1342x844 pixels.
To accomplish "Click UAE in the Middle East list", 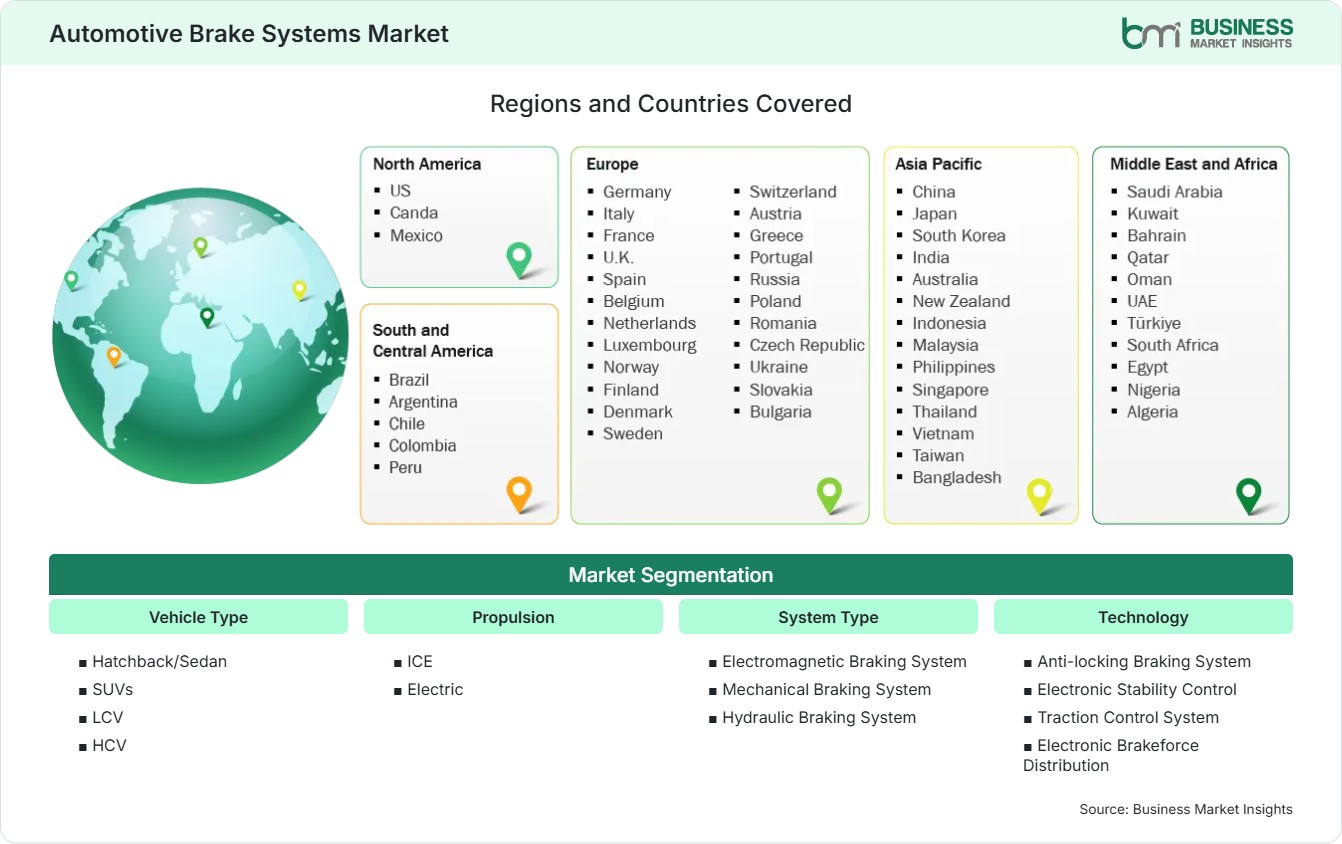I will tap(1142, 301).
